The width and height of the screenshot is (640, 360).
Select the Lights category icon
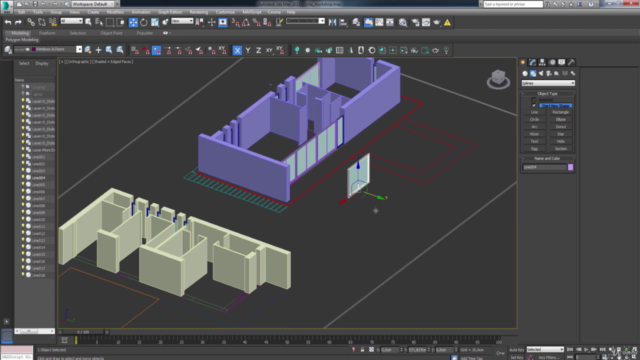coord(541,73)
